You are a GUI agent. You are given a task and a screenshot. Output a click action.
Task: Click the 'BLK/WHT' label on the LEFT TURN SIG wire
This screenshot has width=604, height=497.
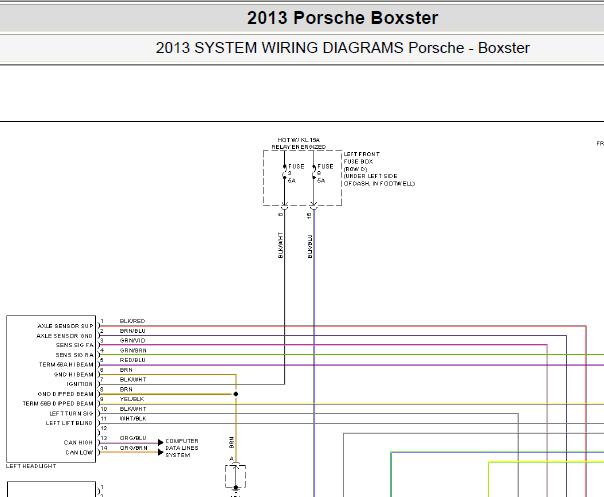(133, 409)
